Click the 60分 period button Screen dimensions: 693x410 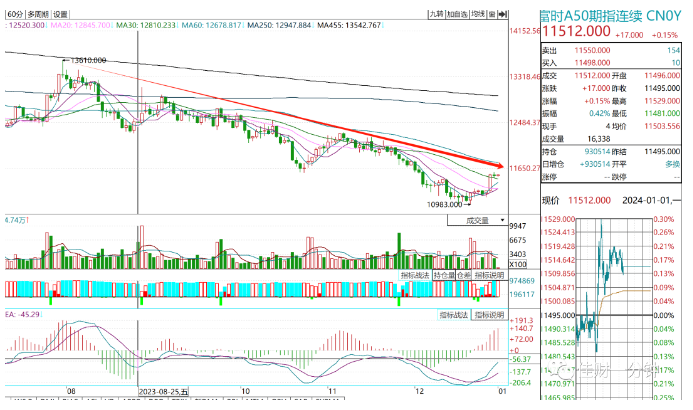click(15, 15)
